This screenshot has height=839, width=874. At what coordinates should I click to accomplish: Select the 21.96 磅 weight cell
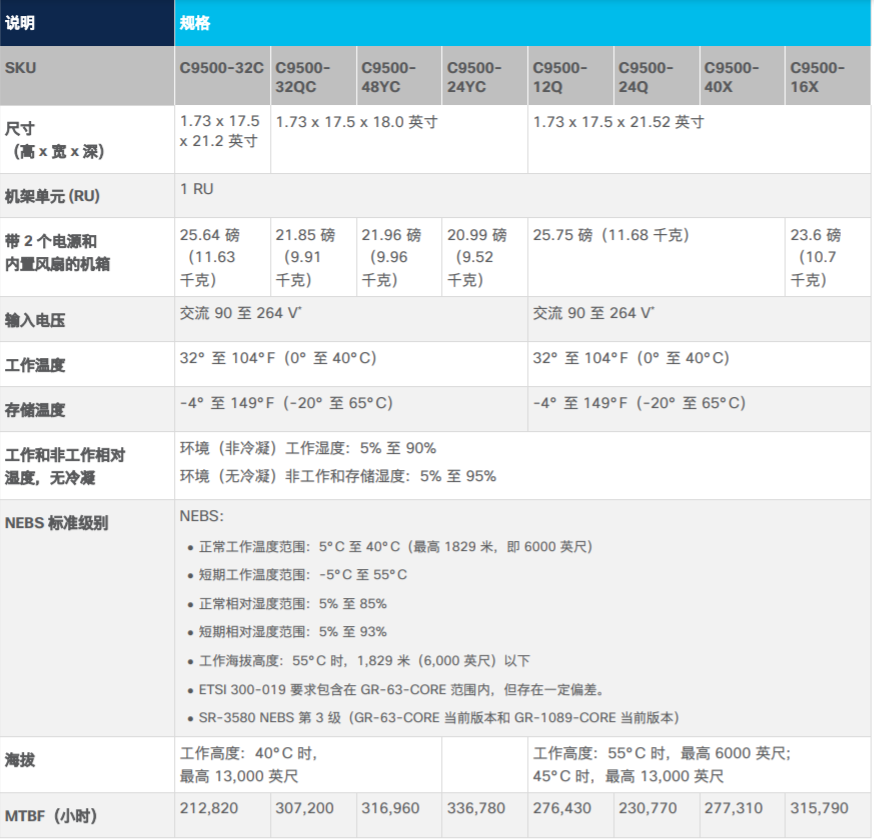click(399, 257)
